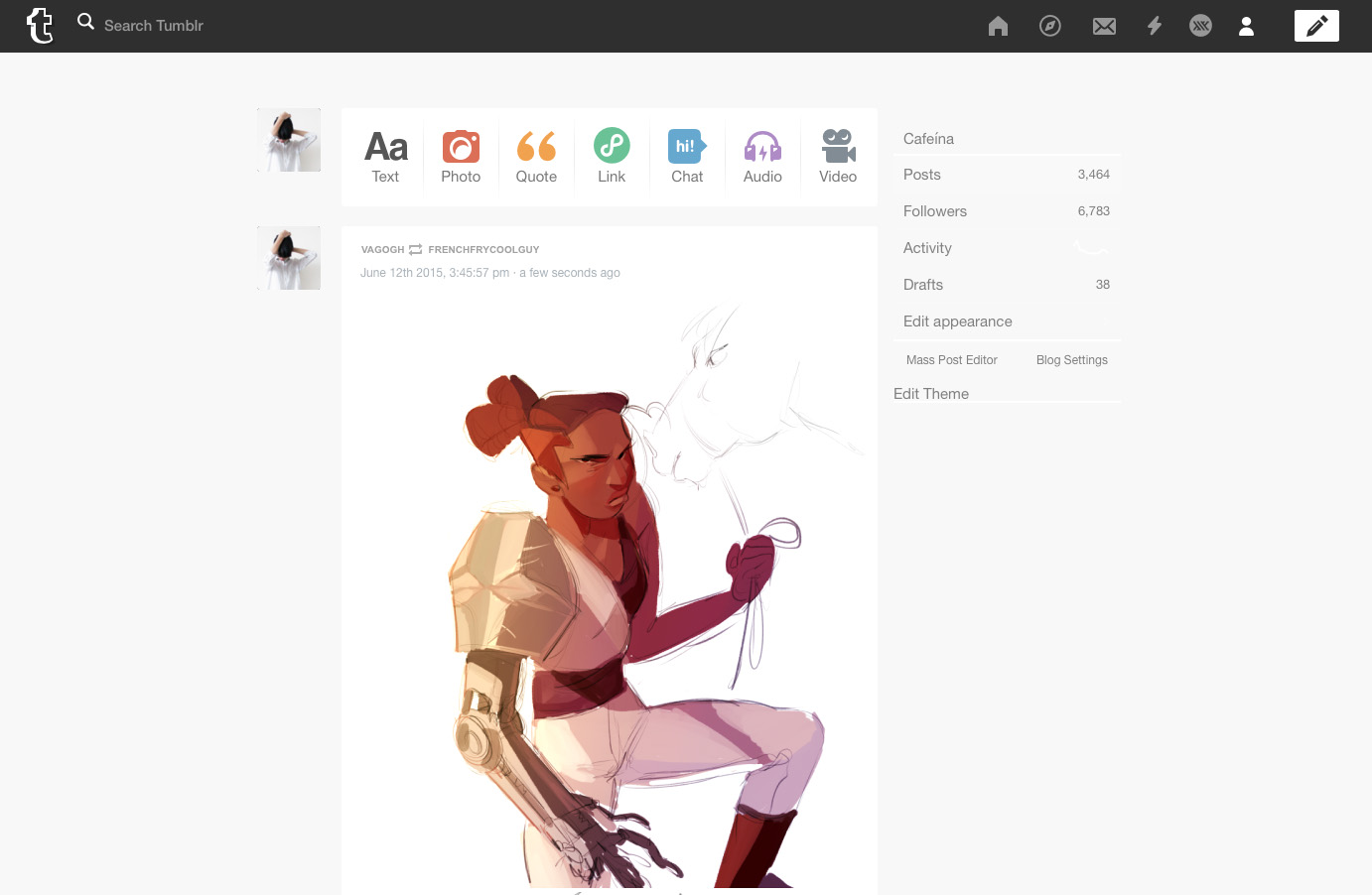Click the reblog arrows icon in post header
Viewport: 1372px width, 895px height.
(x=416, y=250)
